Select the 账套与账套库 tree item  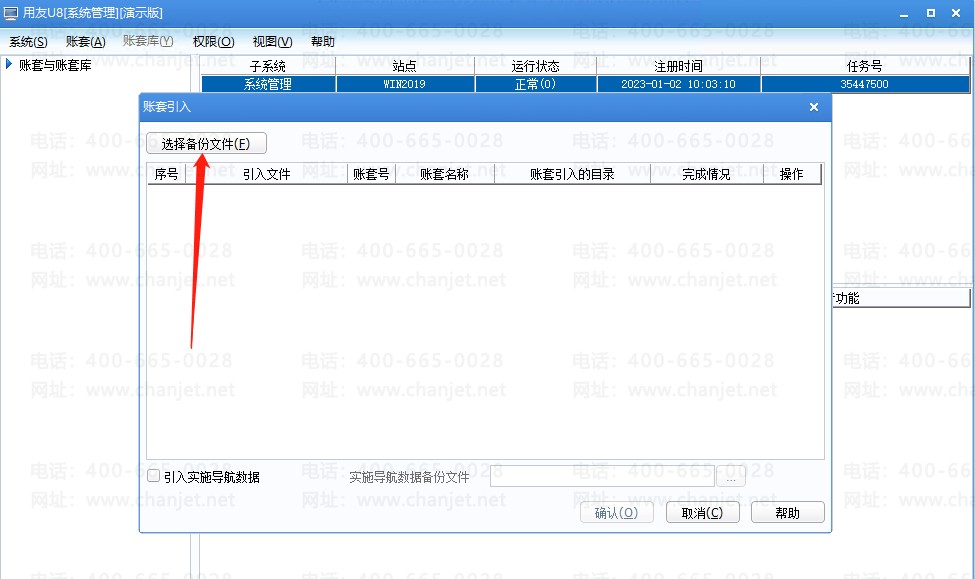(55, 65)
